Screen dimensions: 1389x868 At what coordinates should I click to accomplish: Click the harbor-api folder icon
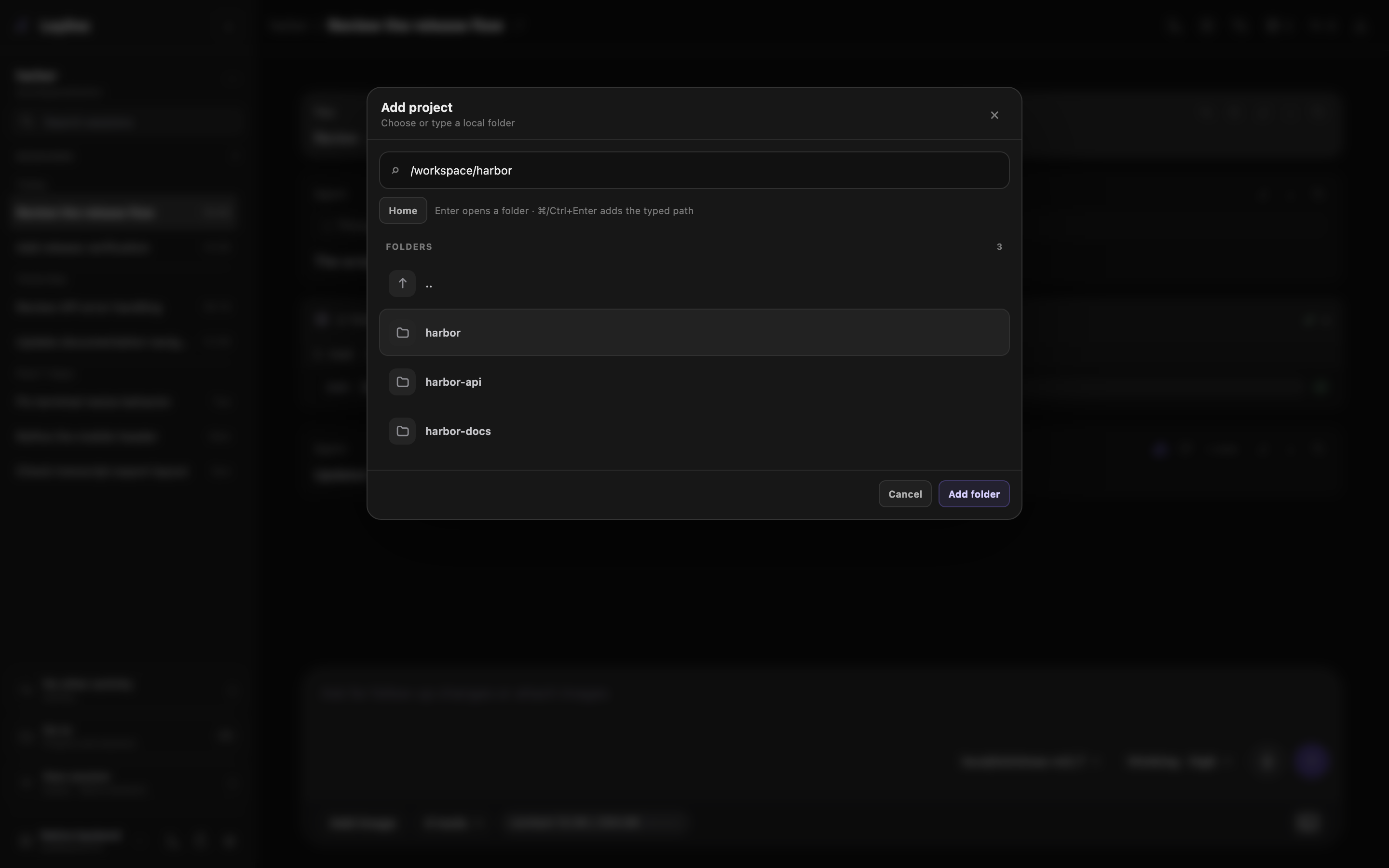402,382
